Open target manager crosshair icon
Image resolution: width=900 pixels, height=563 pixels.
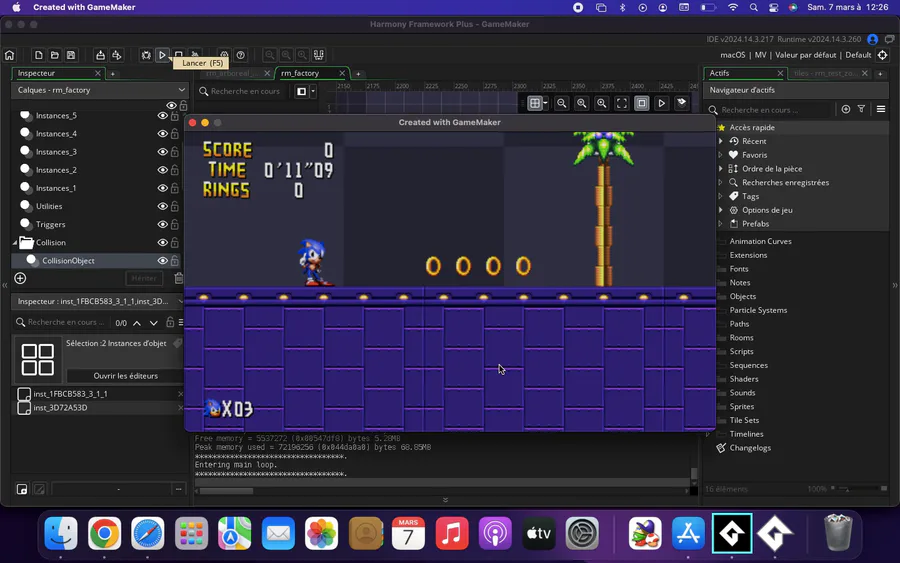(x=883, y=55)
